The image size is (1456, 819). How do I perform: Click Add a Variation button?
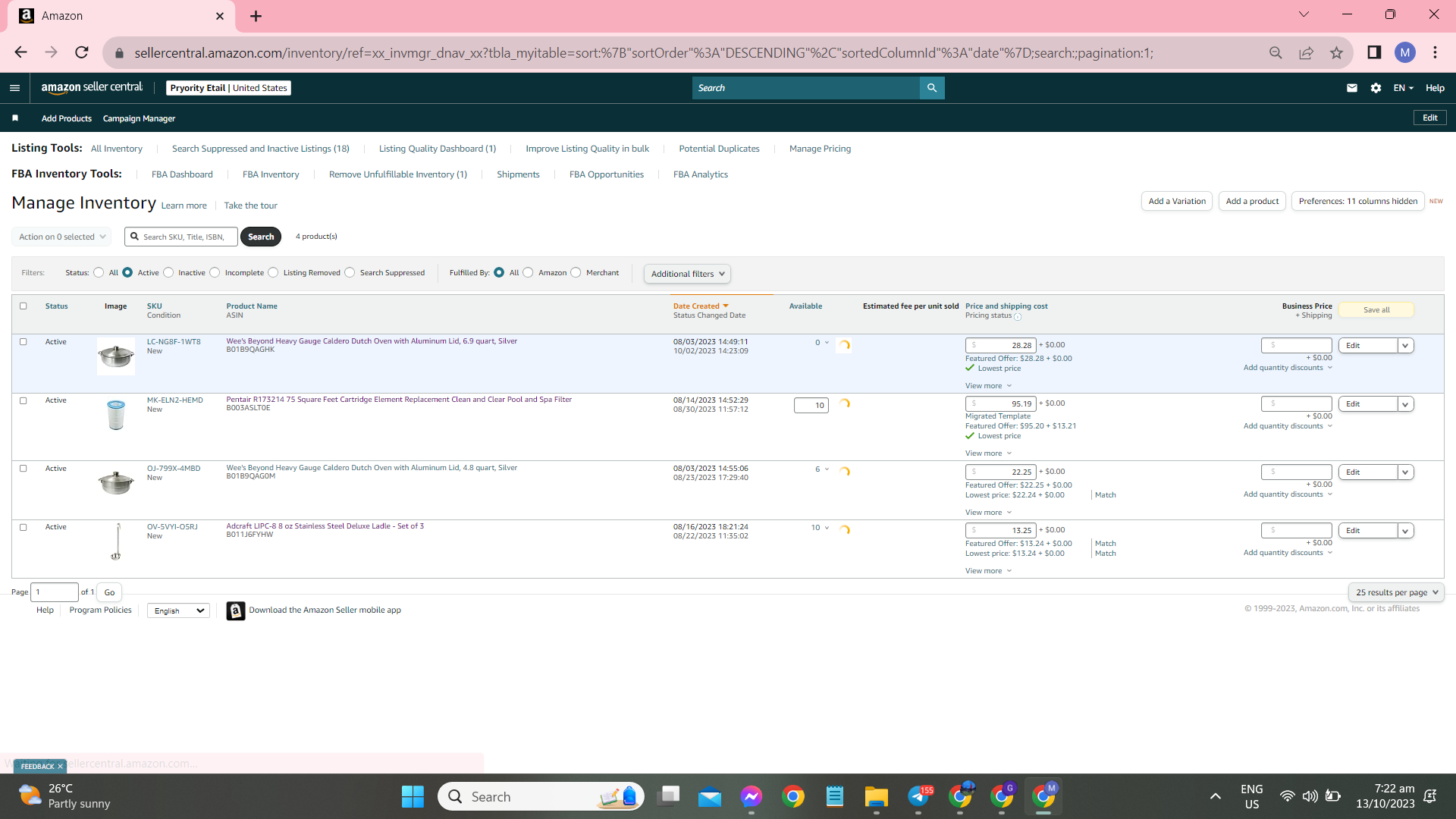1177,201
